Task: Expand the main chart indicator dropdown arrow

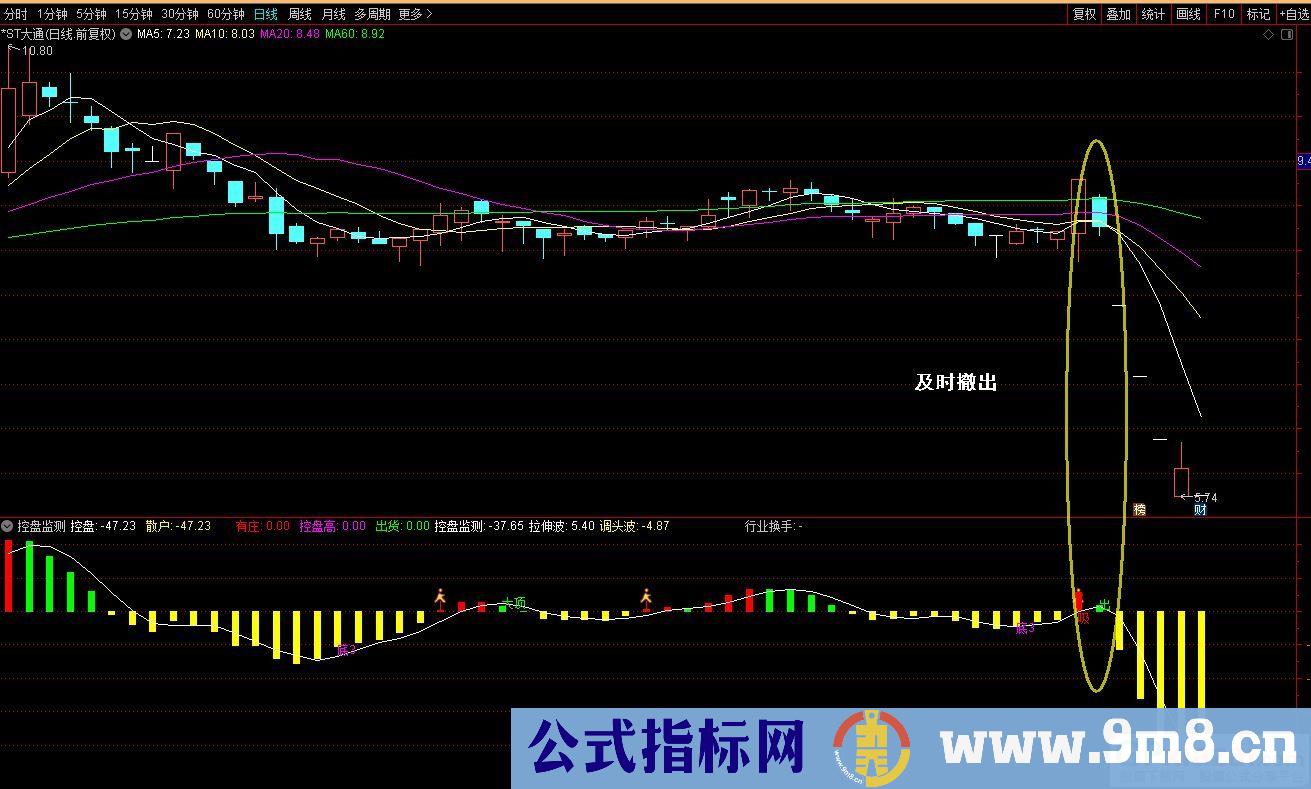Action: 126,34
